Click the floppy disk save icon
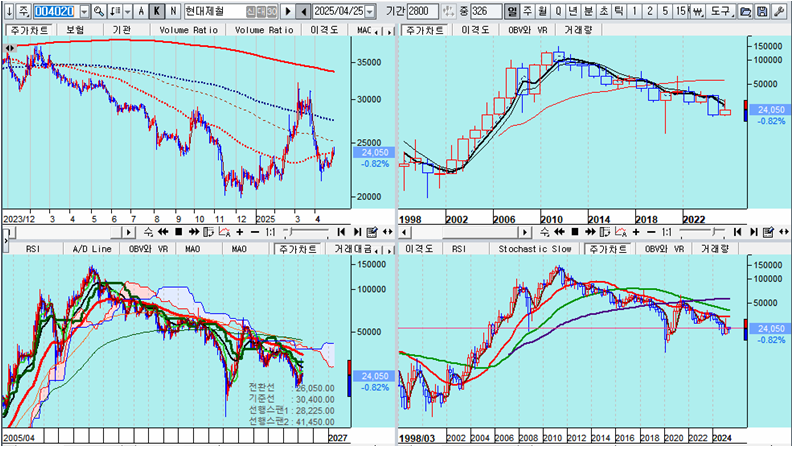The height and width of the screenshot is (449, 794). coord(762,11)
